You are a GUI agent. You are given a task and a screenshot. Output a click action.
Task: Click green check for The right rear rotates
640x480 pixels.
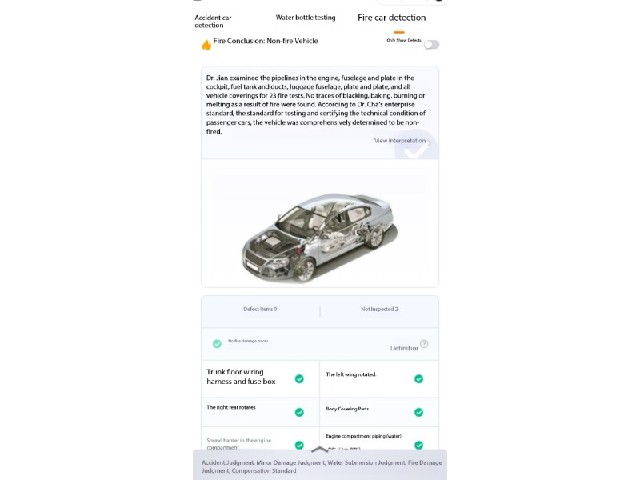[299, 412]
